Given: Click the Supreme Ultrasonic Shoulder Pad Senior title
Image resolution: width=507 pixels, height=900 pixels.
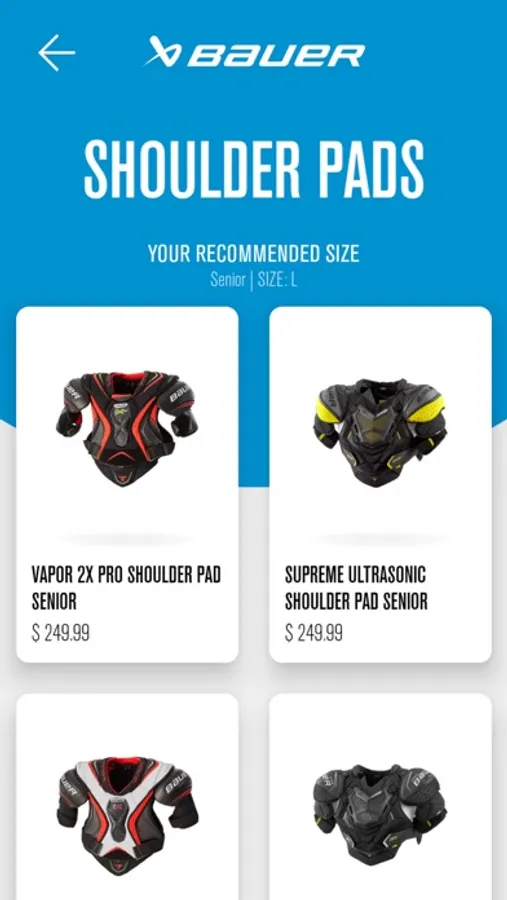Looking at the screenshot, I should click(x=356, y=588).
